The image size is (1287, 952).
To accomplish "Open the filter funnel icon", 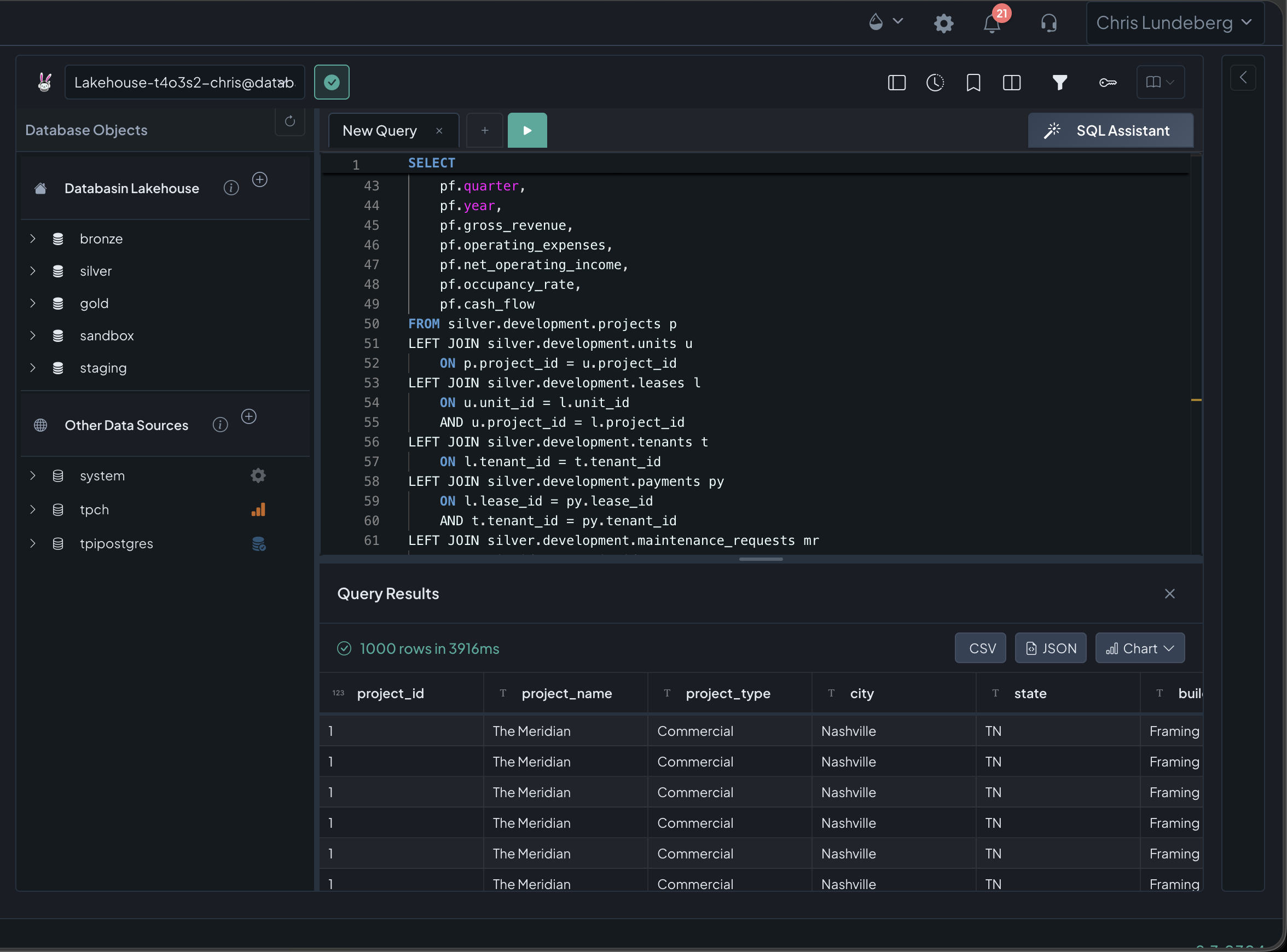I will 1059,83.
